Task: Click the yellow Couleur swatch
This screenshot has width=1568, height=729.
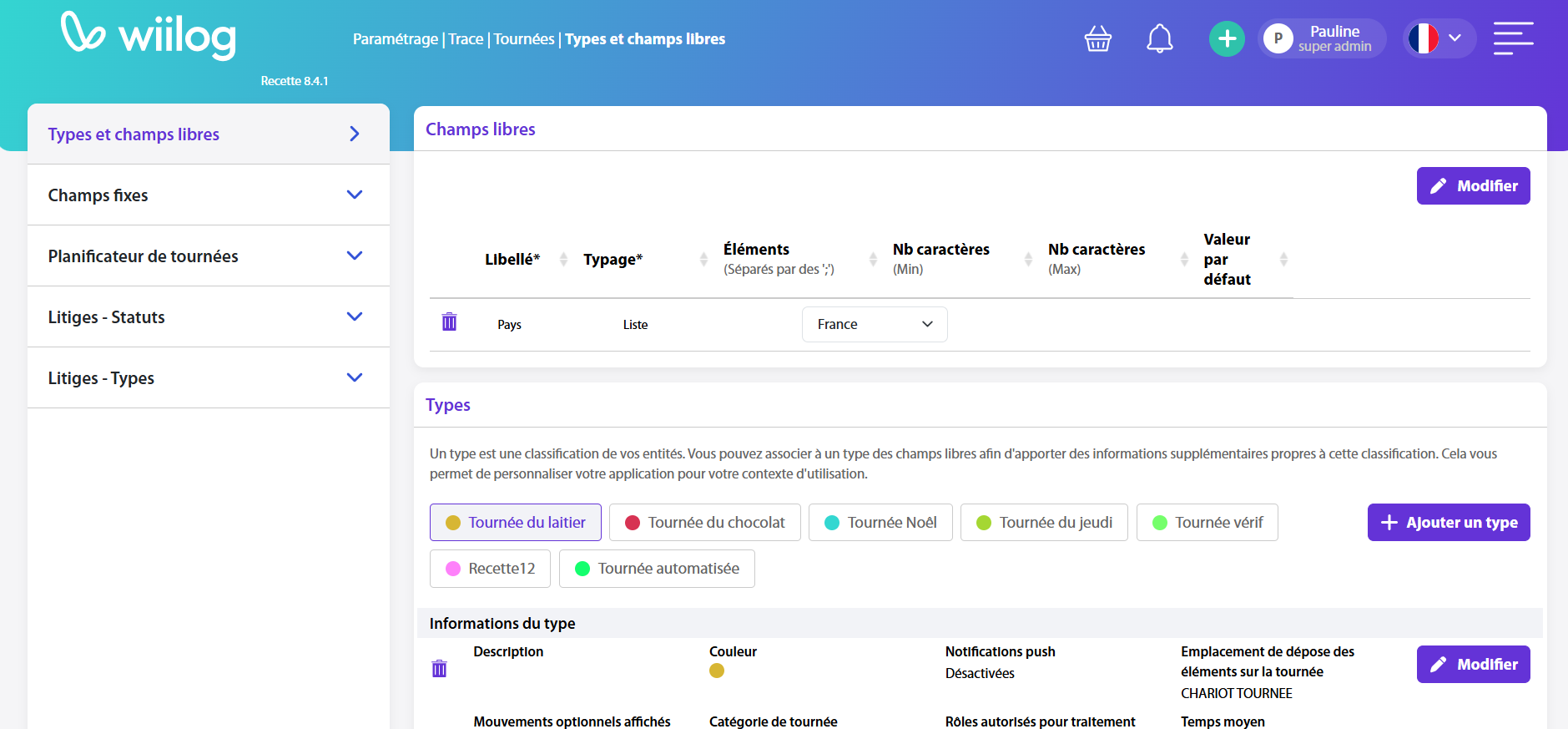Action: [716, 671]
